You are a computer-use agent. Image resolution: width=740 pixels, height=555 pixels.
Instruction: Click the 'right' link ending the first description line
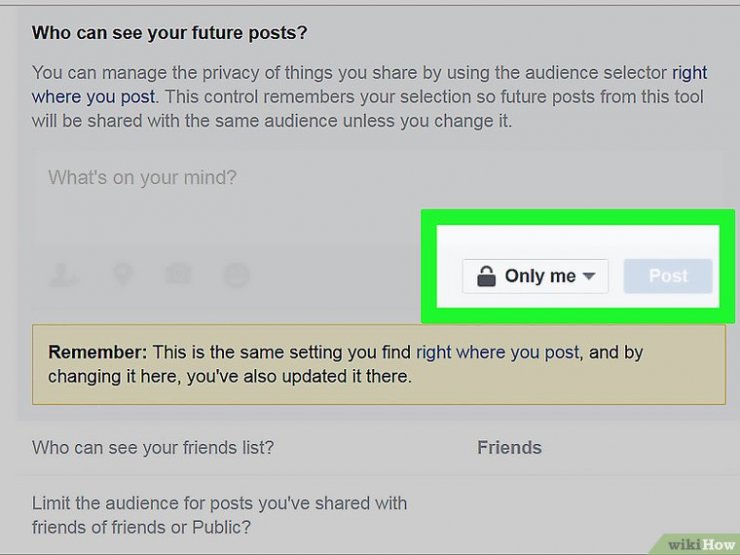(690, 73)
